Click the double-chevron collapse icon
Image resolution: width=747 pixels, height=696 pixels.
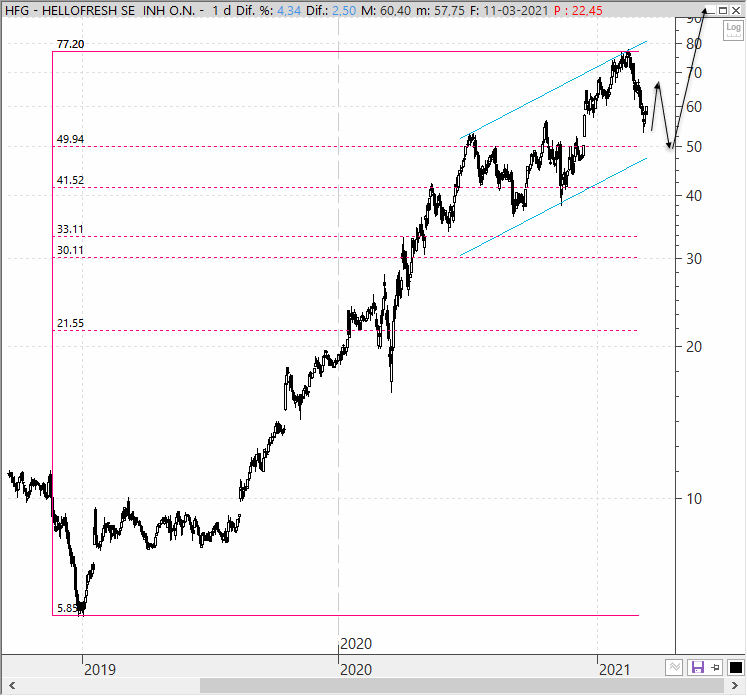[675, 667]
